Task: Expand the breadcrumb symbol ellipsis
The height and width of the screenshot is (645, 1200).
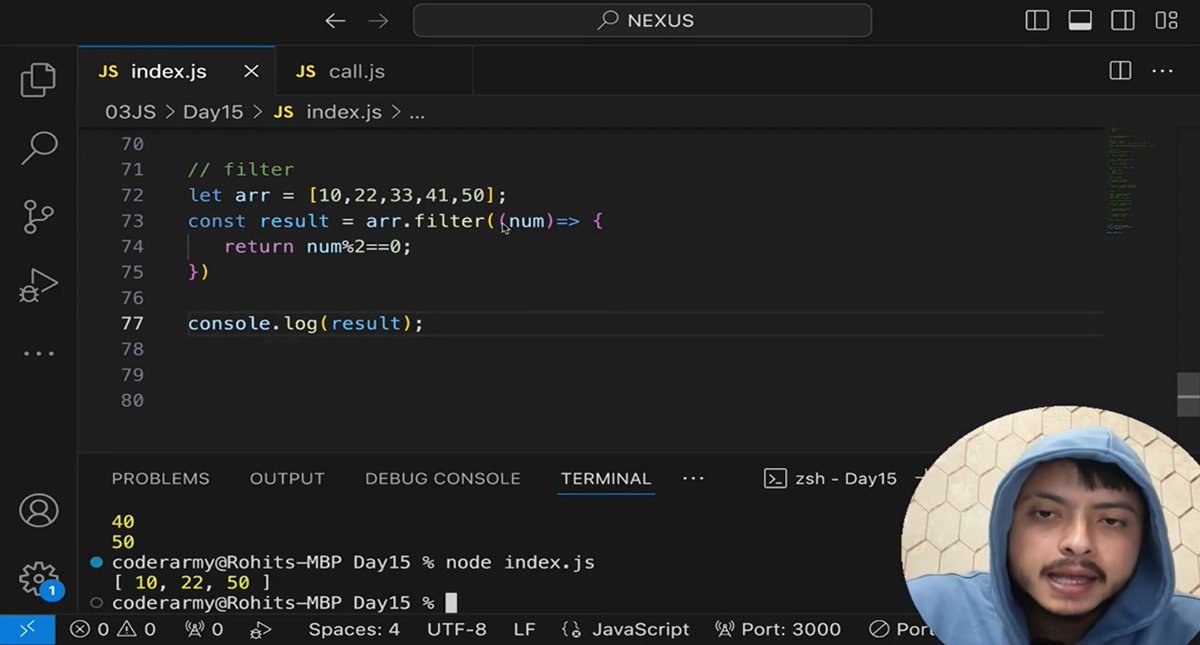Action: (x=417, y=112)
